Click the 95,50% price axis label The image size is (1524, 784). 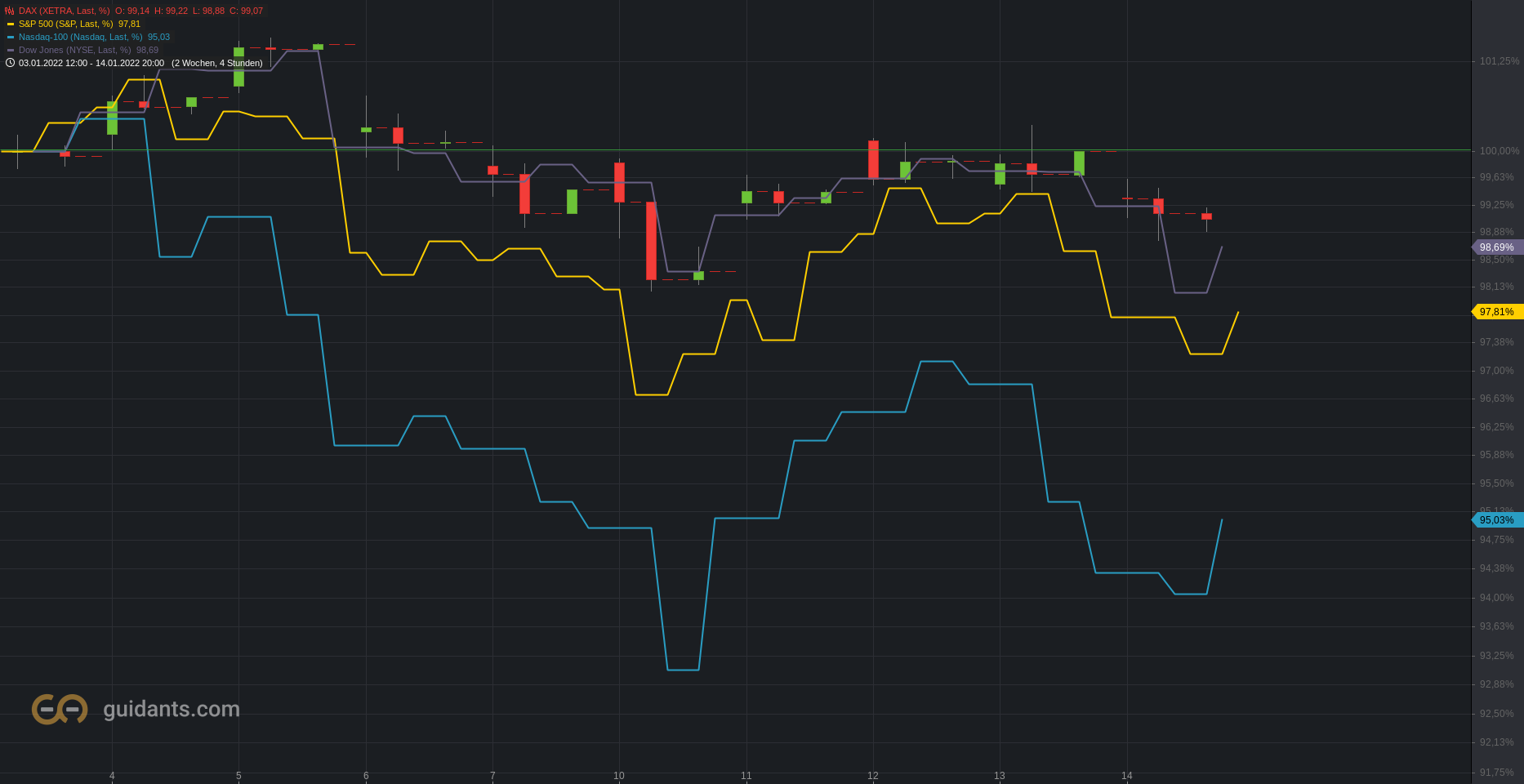tap(1497, 483)
